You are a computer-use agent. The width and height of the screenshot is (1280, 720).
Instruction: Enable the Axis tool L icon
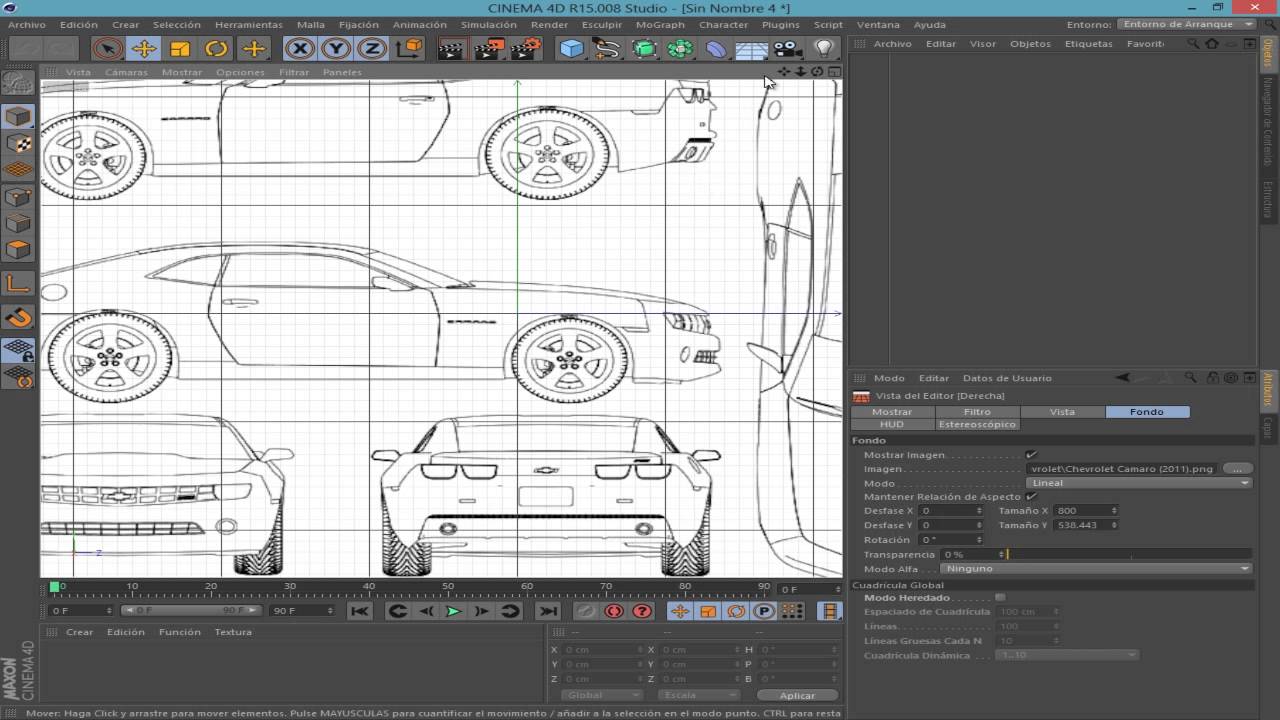coord(18,284)
